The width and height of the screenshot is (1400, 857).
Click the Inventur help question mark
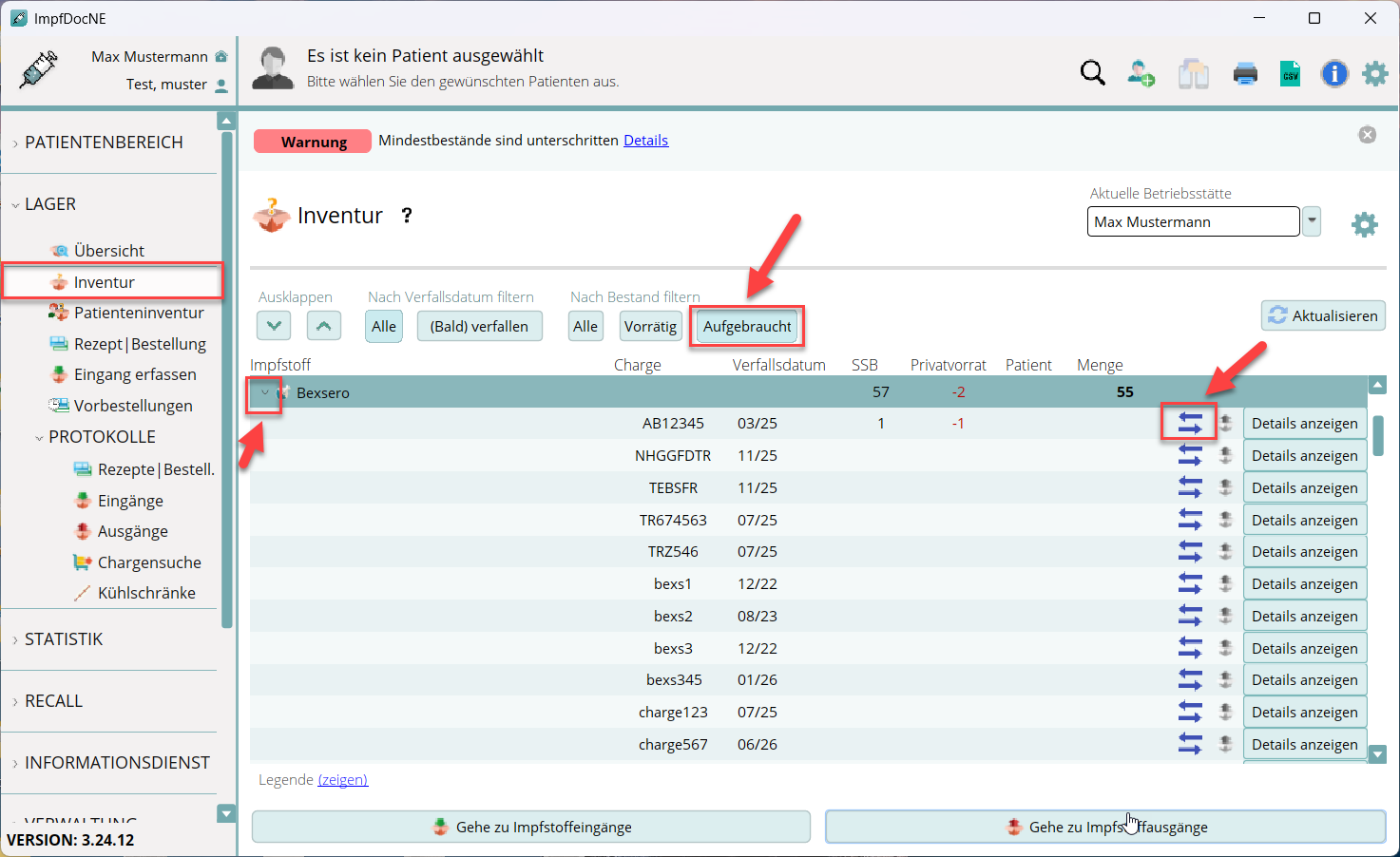pyautogui.click(x=407, y=216)
